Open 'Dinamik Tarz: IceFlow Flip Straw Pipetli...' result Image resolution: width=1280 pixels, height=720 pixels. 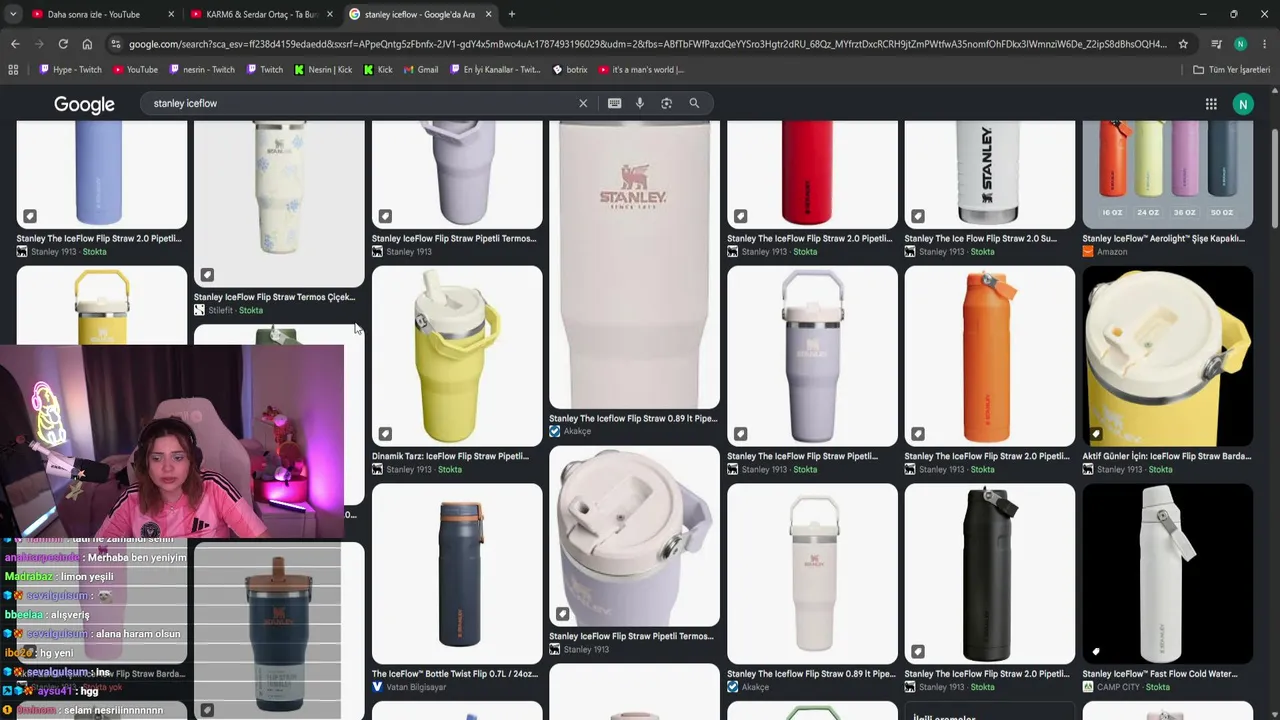pos(450,456)
